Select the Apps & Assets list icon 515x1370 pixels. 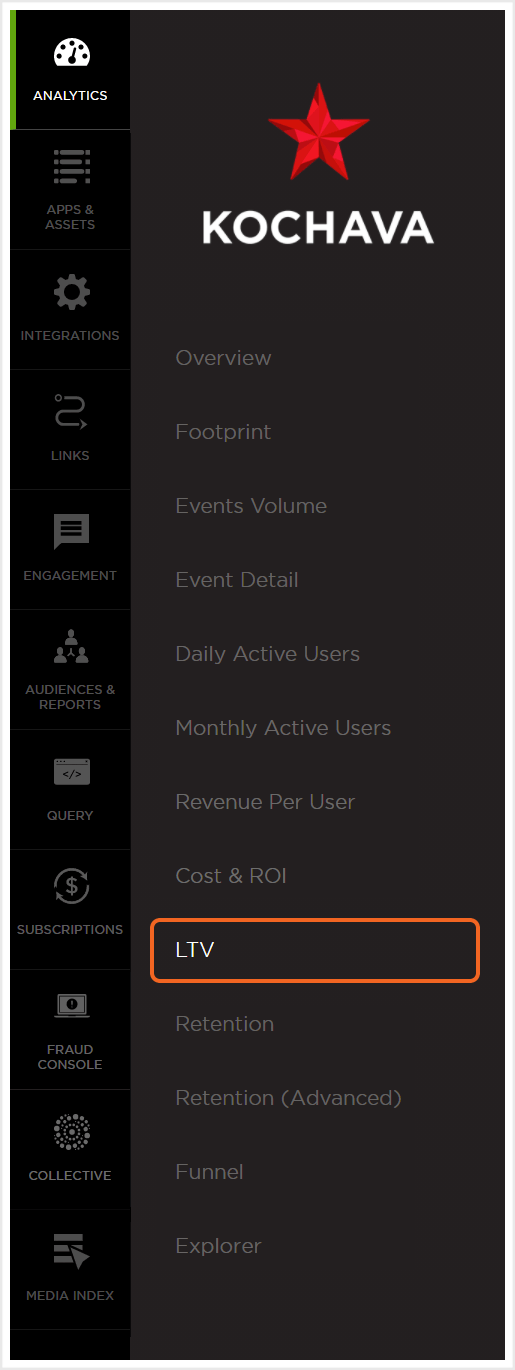point(71,167)
